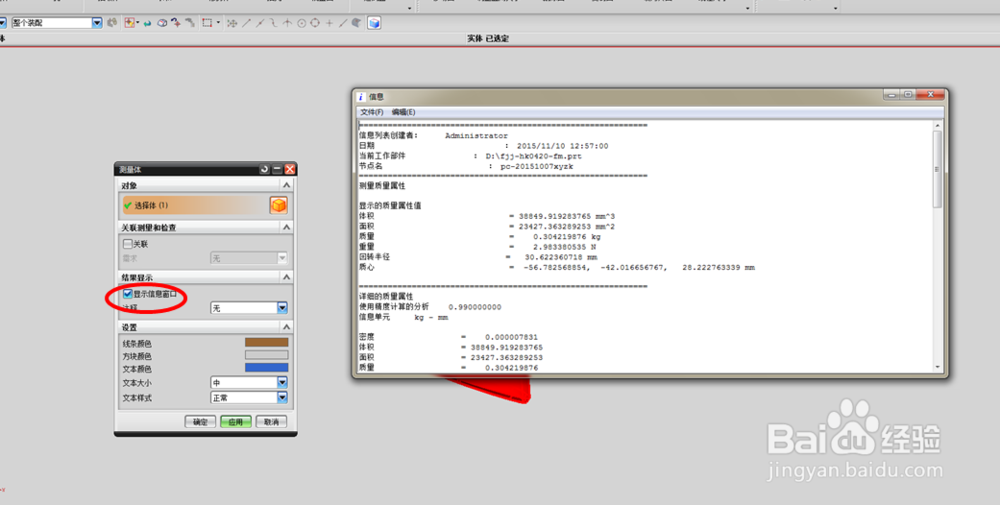Click the 2.983380535 N weight value
Image resolution: width=1000 pixels, height=505 pixels.
tap(564, 247)
